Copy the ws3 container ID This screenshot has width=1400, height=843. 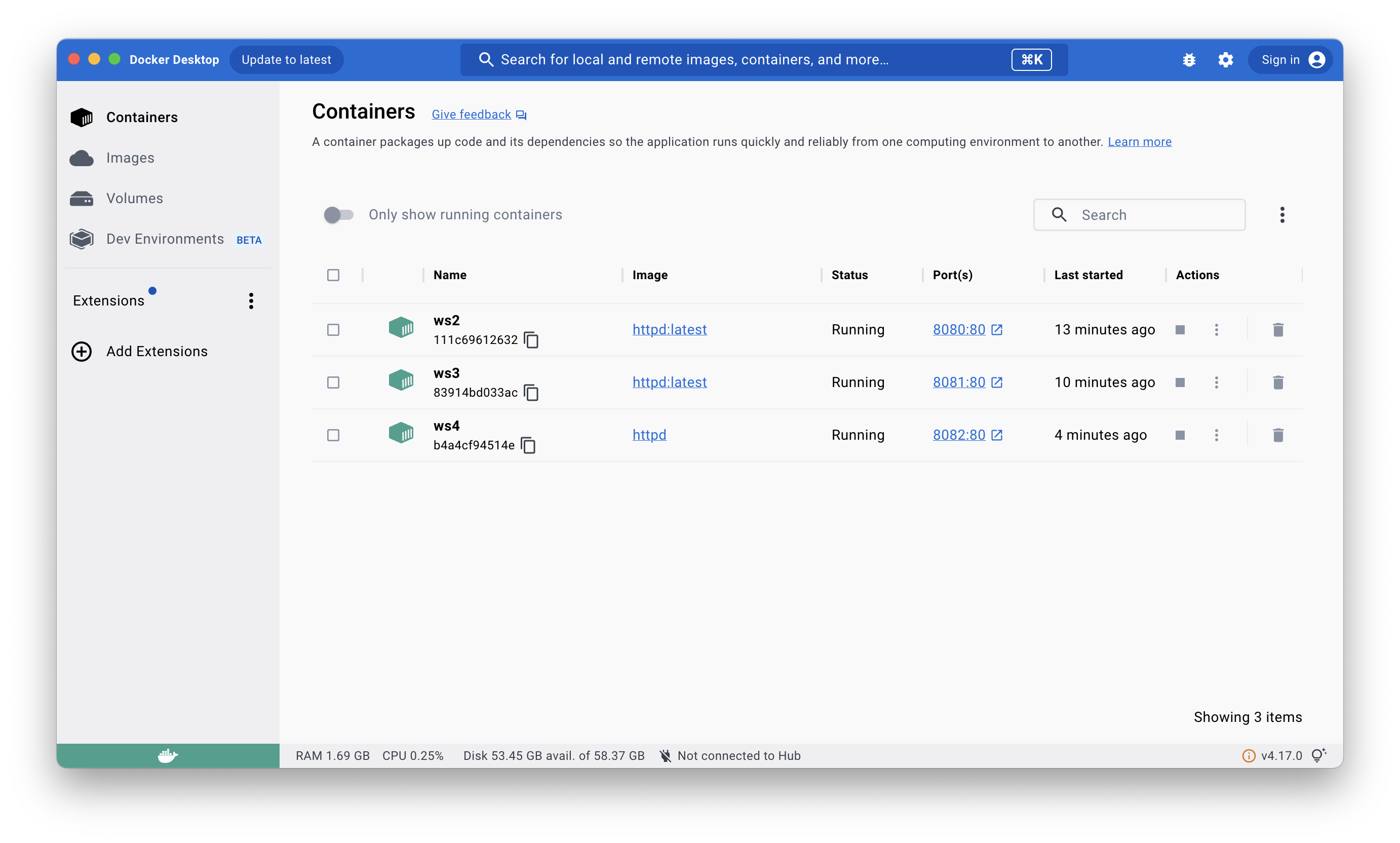coord(531,393)
